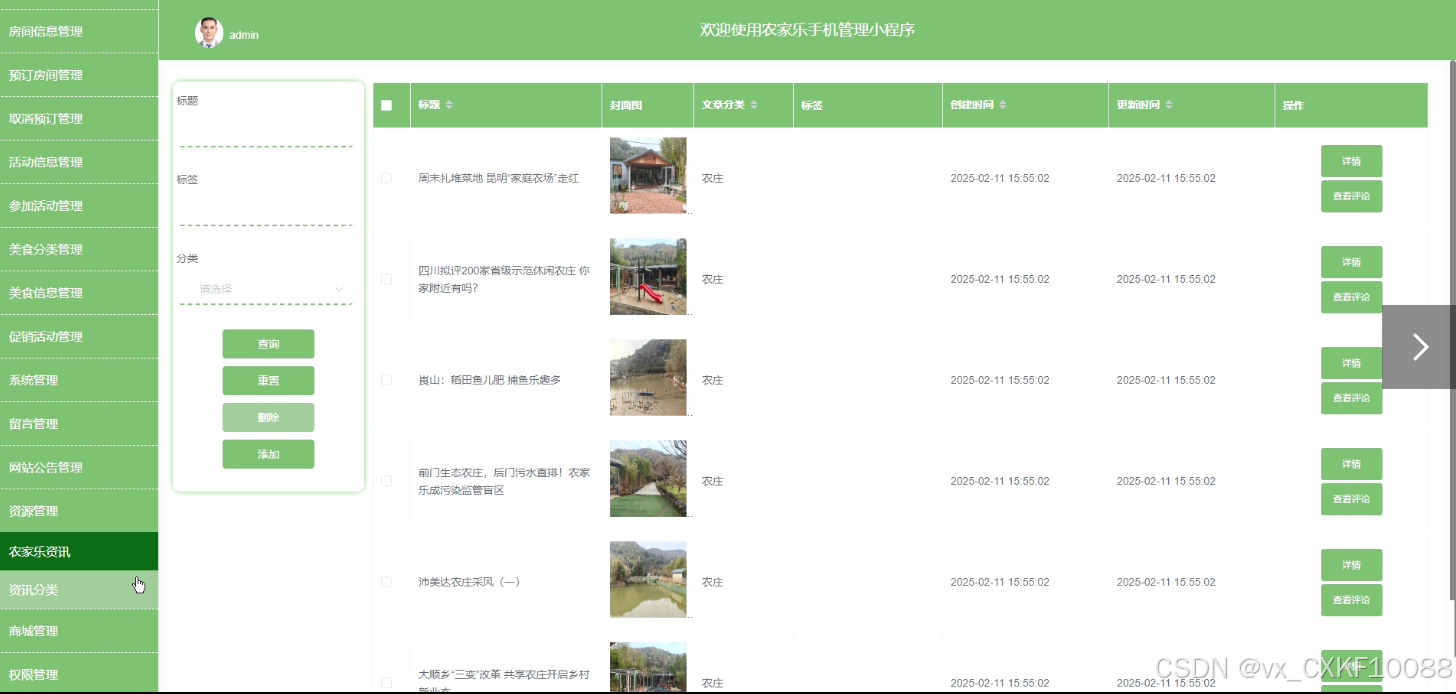Open 详情 for 四川拟评200家 article
Screen dimensions: 1456x694
click(x=1351, y=262)
